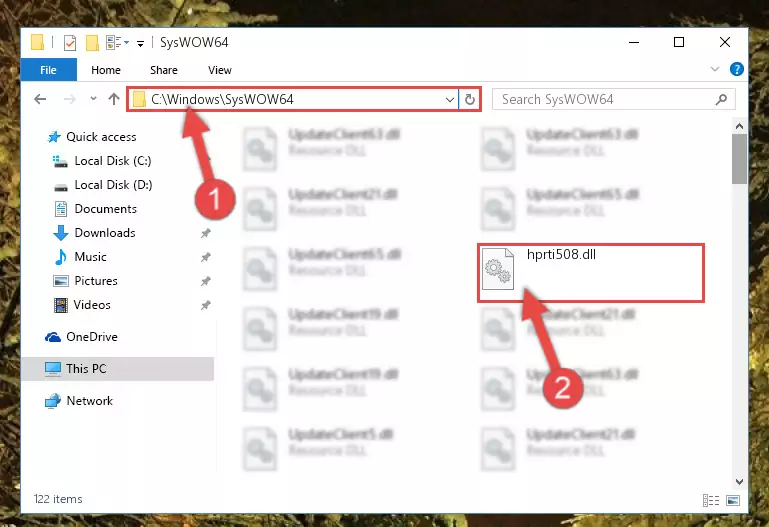Open the address bar history dropdown
Viewport: 769px width, 527px height.
(449, 100)
